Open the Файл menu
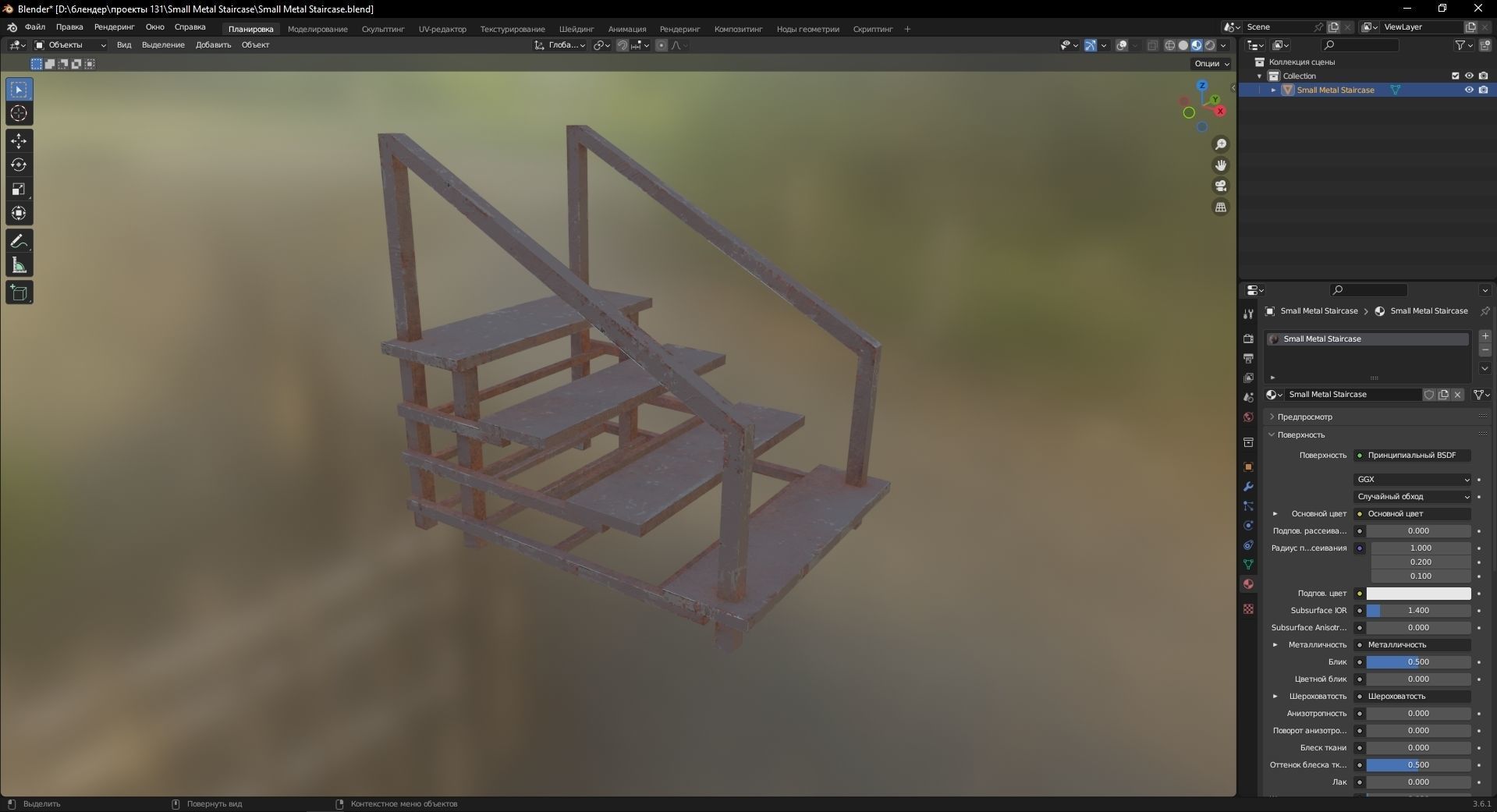The image size is (1497, 812). click(35, 27)
